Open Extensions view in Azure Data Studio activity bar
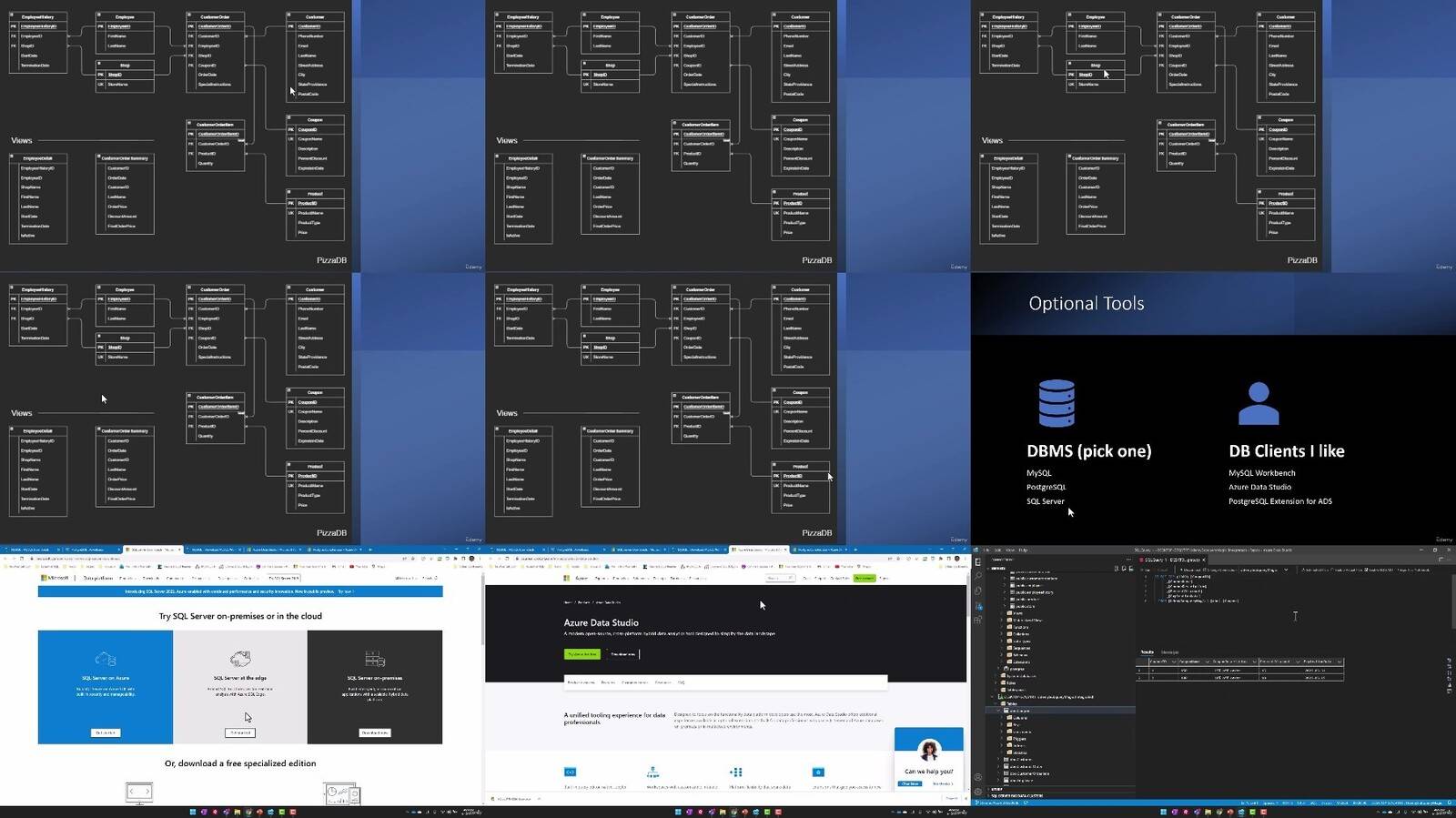 978,620
